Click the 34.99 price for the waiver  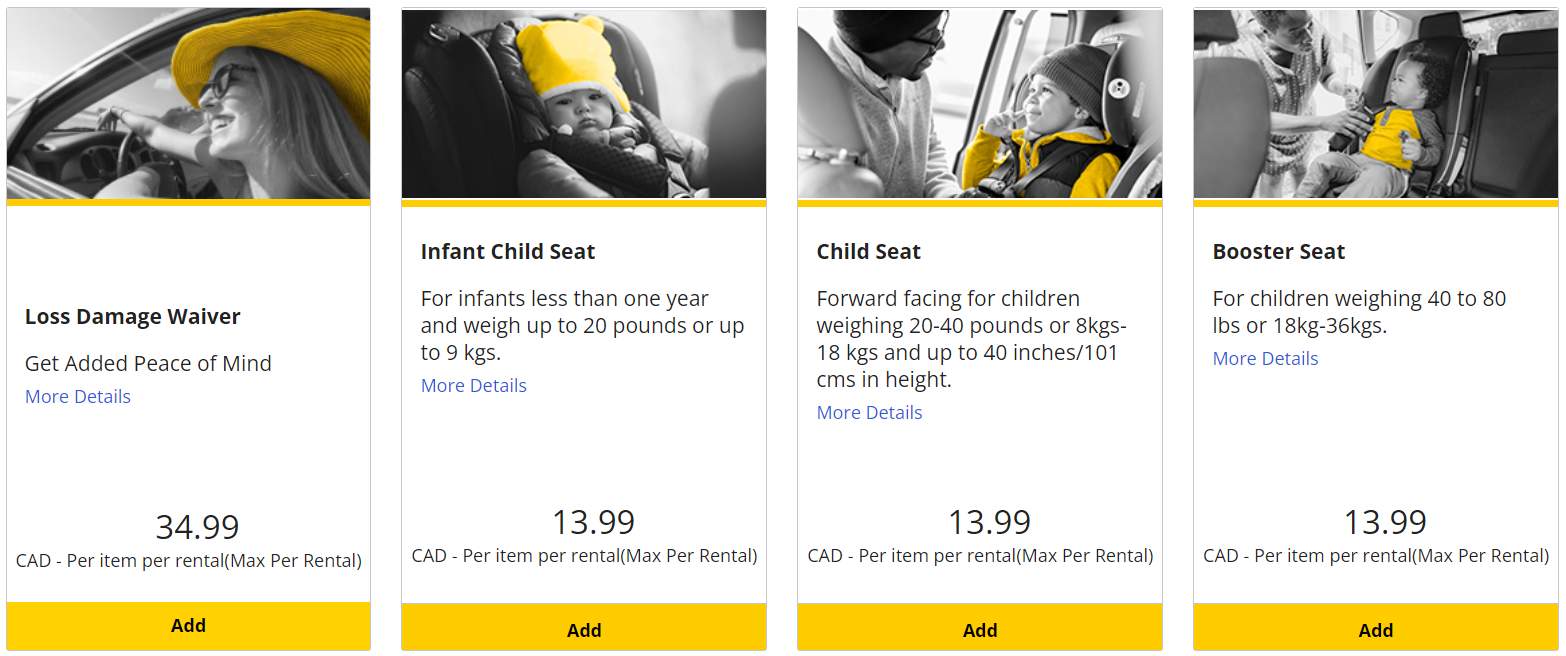(x=197, y=527)
